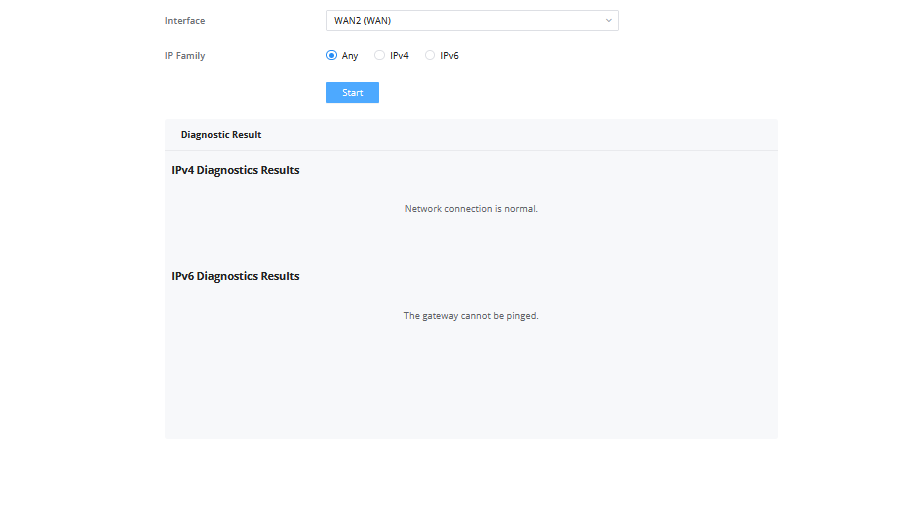Click the 'Network connection is normal.' message
Viewport: 920px width, 529px height.
471,209
